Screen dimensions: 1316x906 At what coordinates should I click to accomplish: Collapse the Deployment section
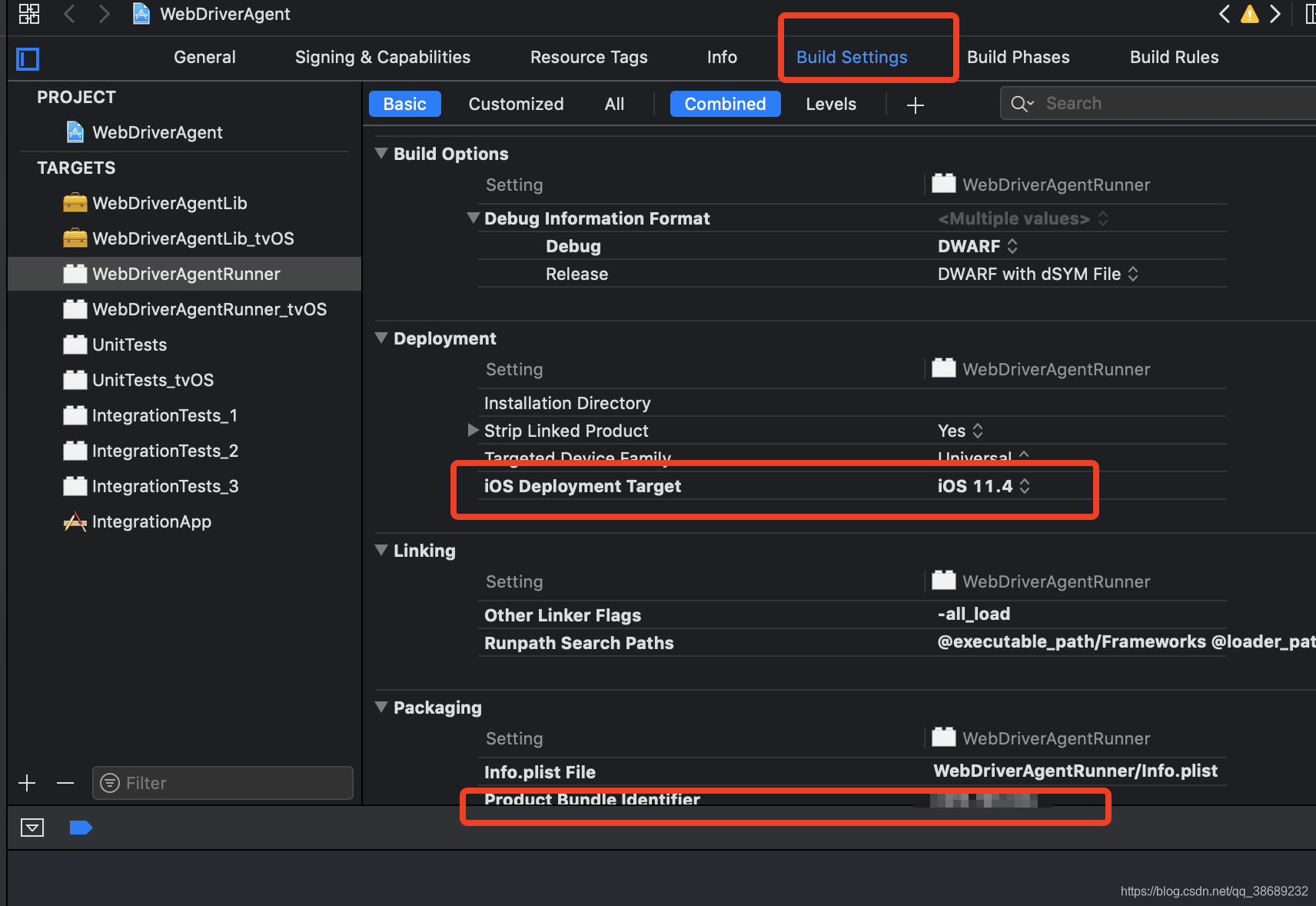coord(381,338)
